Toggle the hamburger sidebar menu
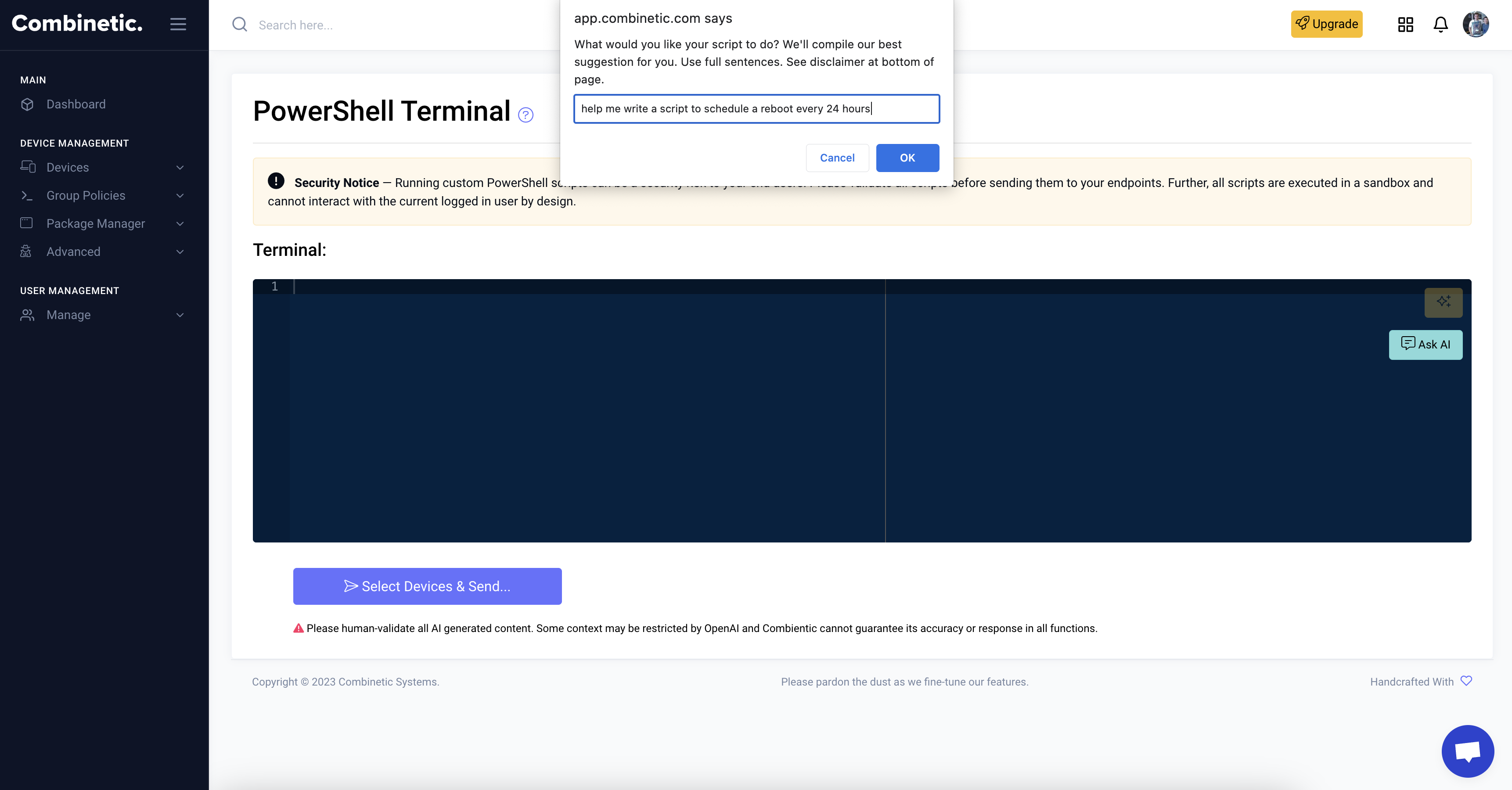This screenshot has height=790, width=1512. [x=178, y=24]
